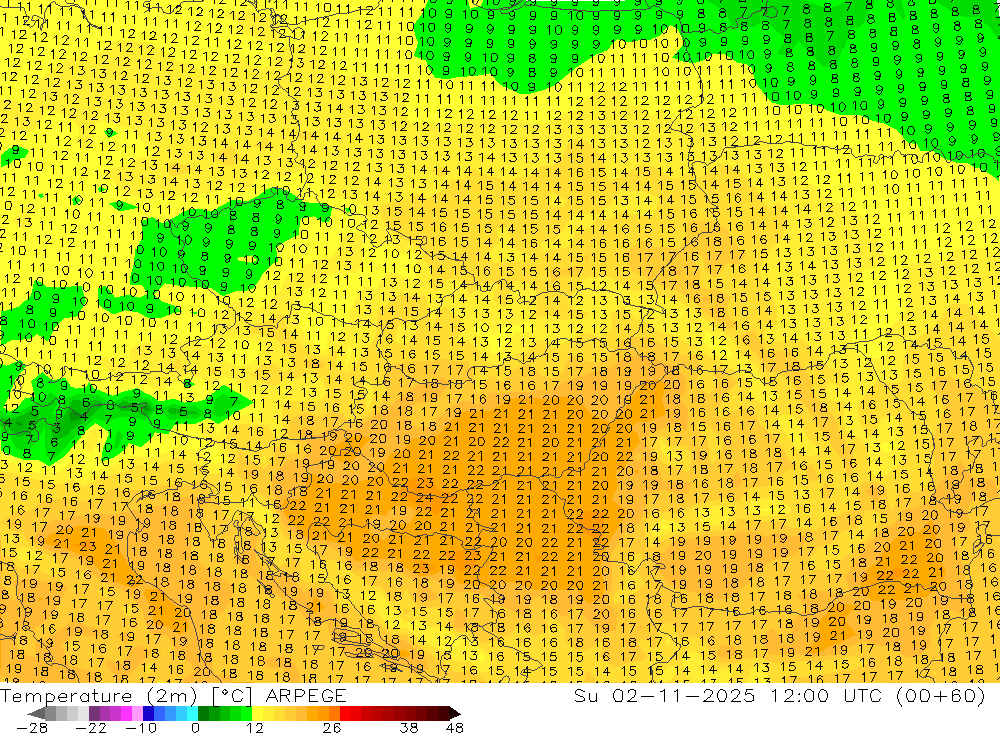Click the "26" legend label under the color scale
Viewport: 1000px width, 733px height.
click(332, 727)
